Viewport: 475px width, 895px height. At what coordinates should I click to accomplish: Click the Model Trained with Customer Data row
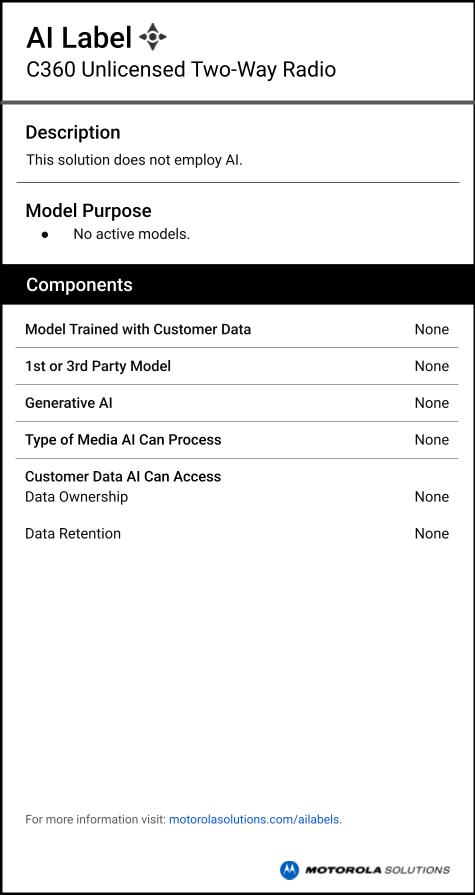[x=237, y=329]
